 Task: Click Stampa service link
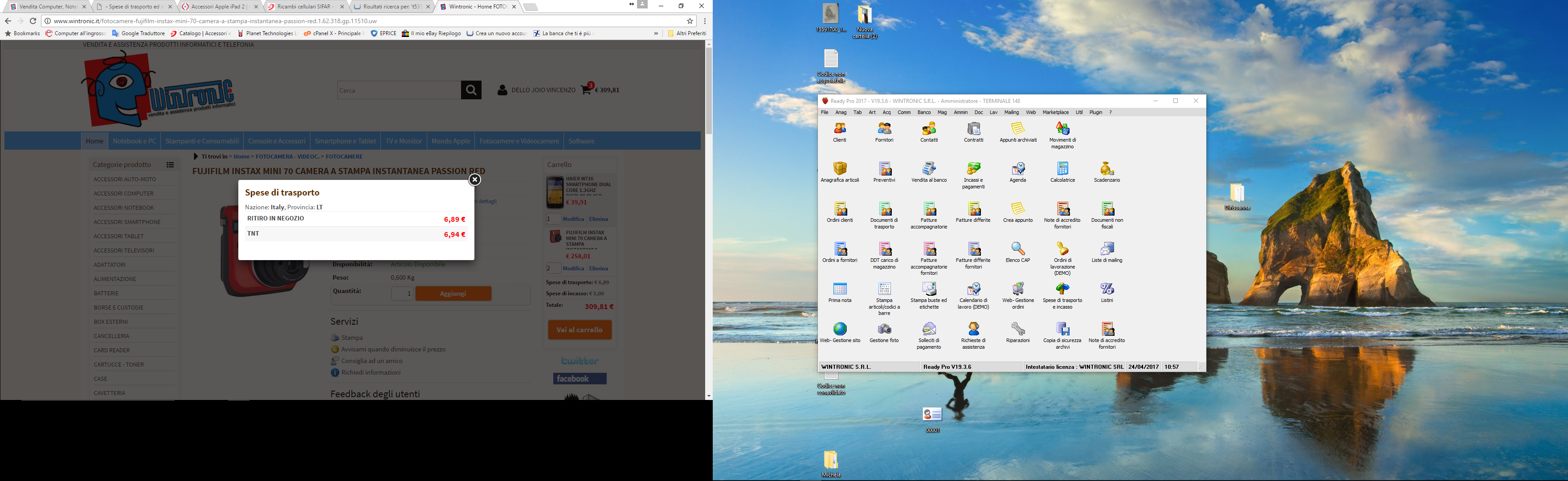coord(352,338)
